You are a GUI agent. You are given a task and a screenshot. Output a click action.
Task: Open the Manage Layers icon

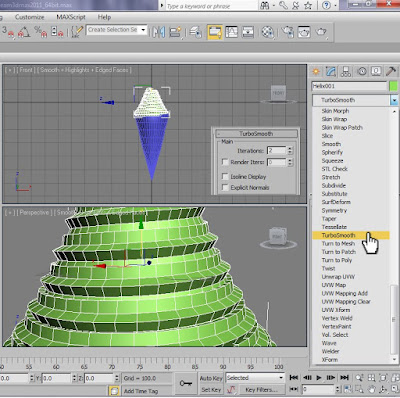coord(196,32)
